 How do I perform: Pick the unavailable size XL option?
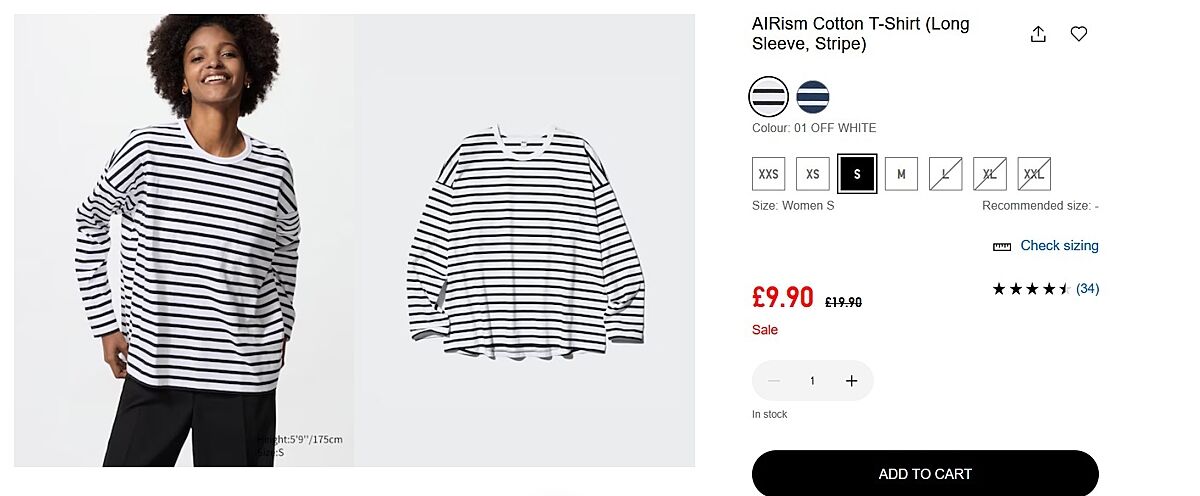990,174
